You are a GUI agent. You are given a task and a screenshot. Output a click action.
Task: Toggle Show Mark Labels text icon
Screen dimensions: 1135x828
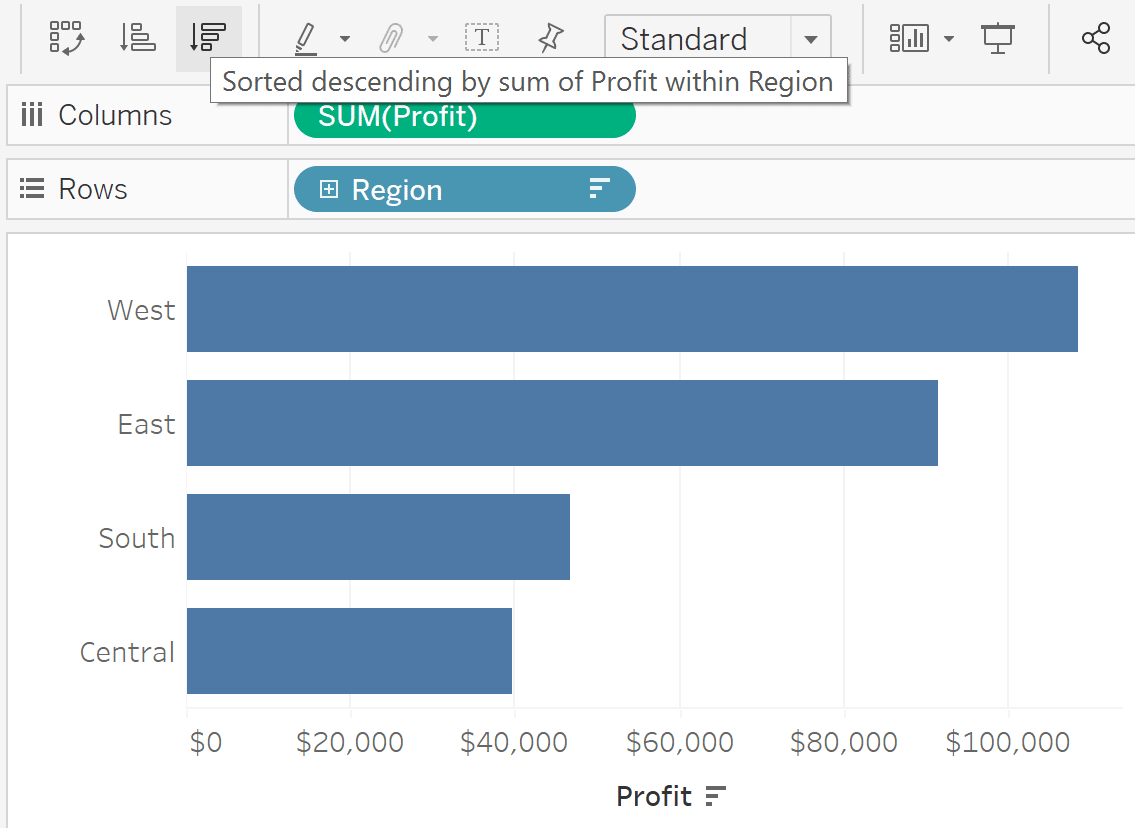click(481, 38)
